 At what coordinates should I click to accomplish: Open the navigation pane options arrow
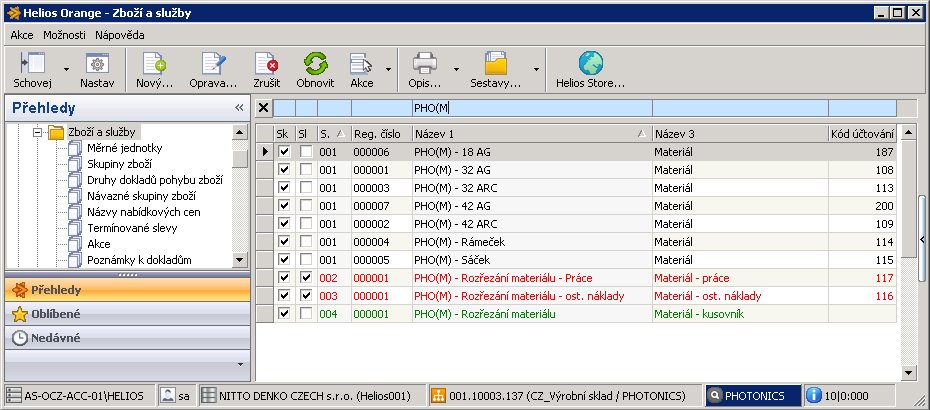click(240, 364)
